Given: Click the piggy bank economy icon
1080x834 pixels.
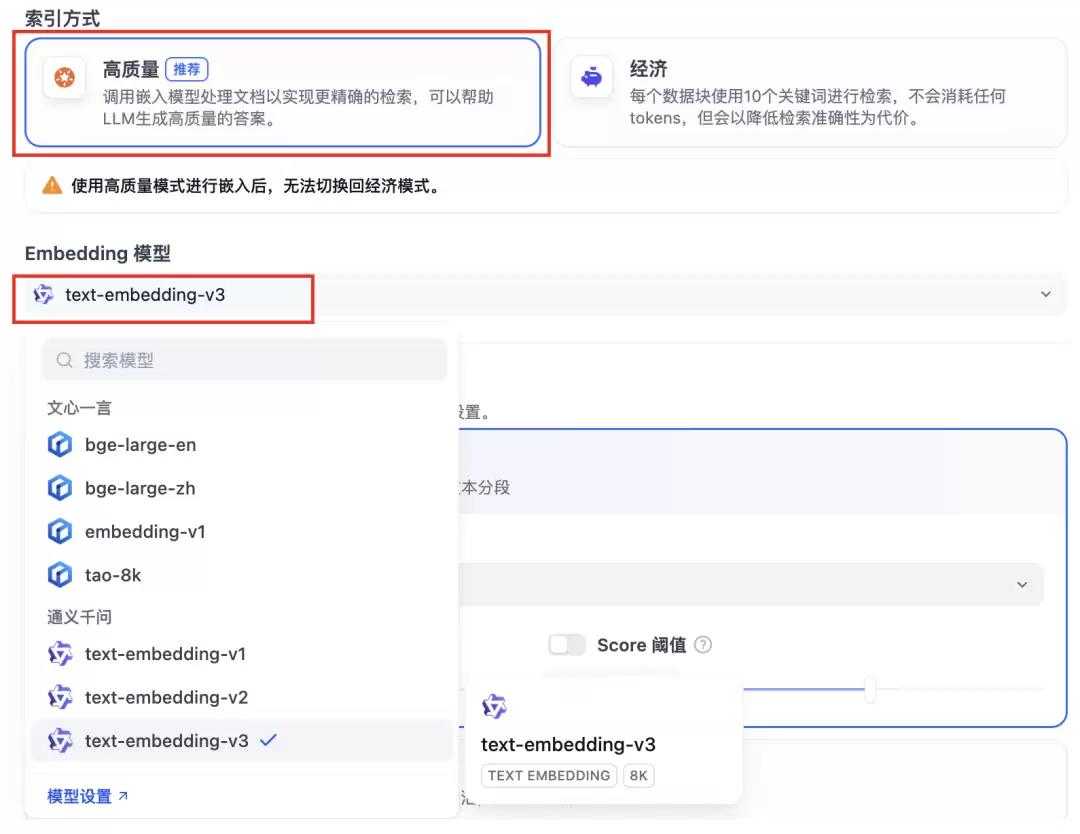Looking at the screenshot, I should click(591, 77).
